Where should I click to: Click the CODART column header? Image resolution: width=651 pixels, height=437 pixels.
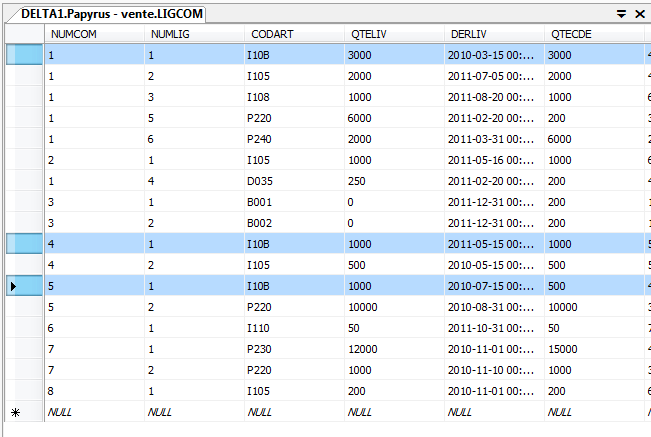pos(294,33)
